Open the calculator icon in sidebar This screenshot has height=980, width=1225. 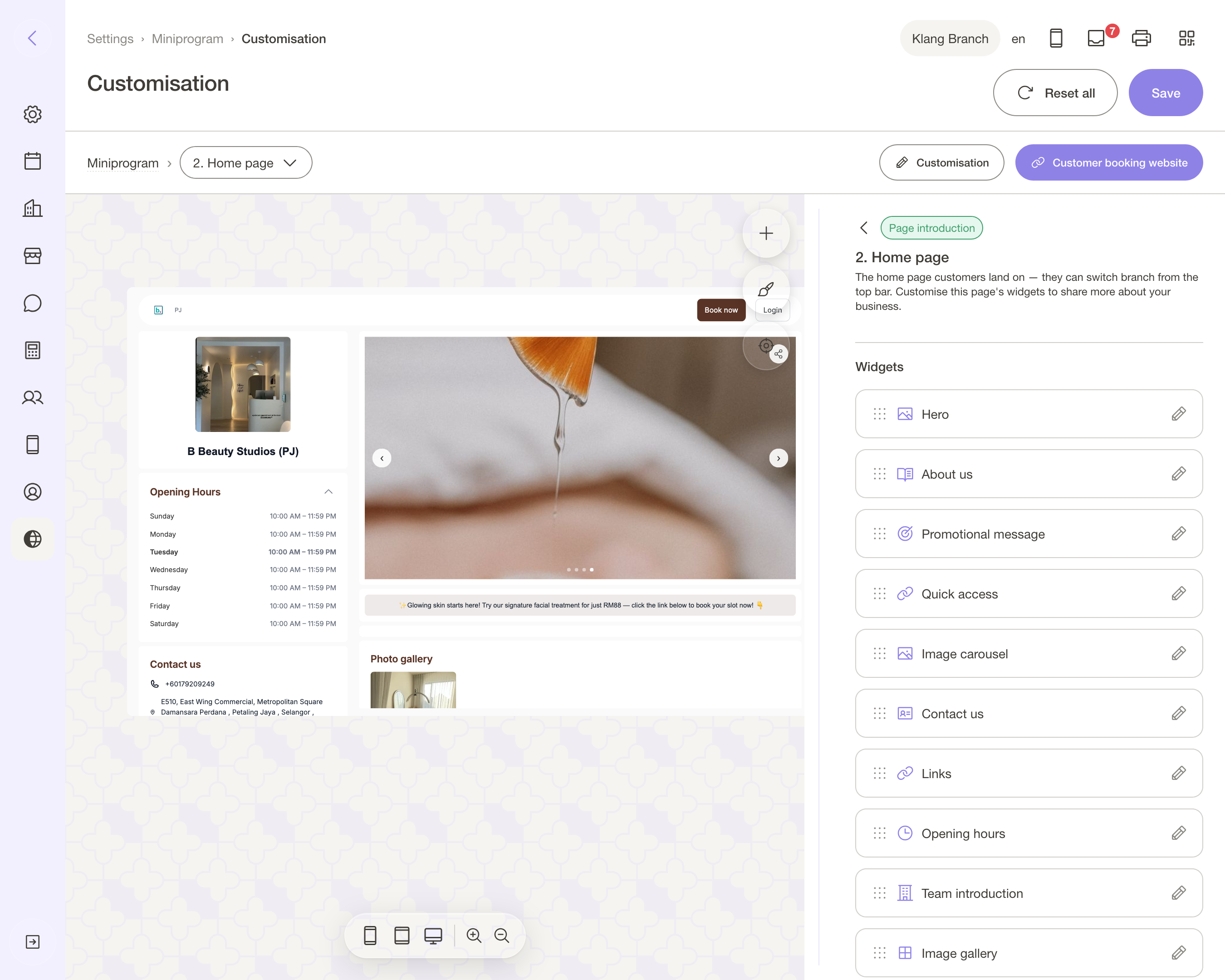[x=32, y=350]
